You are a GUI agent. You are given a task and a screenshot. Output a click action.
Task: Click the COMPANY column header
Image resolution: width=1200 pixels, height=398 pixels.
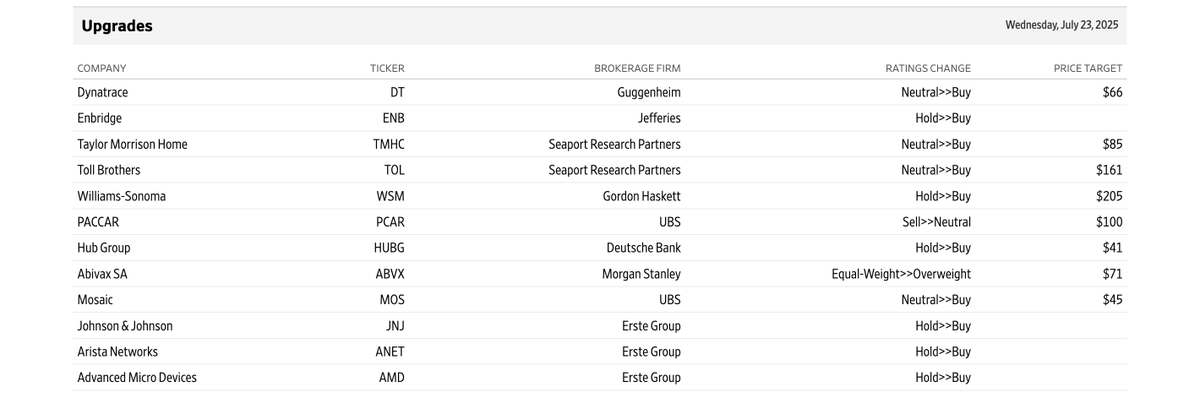[102, 68]
